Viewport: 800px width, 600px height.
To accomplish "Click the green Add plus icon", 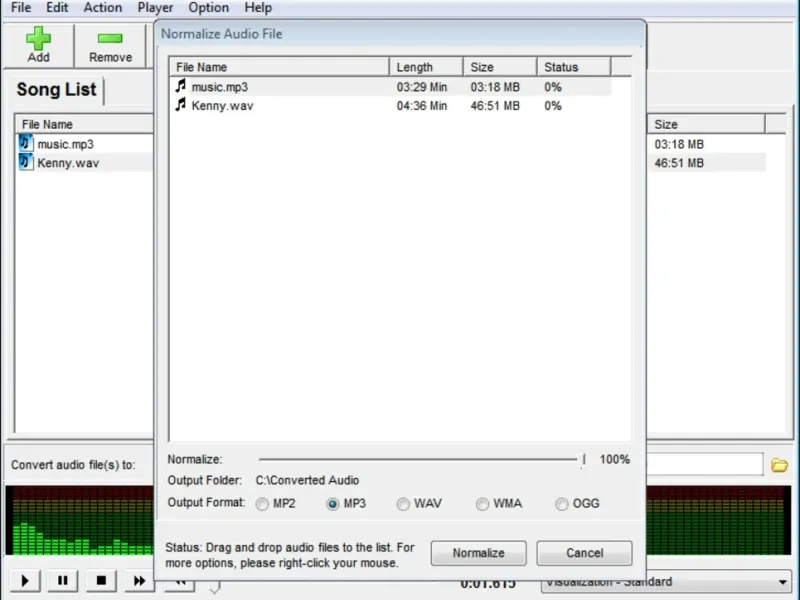I will click(x=38, y=38).
